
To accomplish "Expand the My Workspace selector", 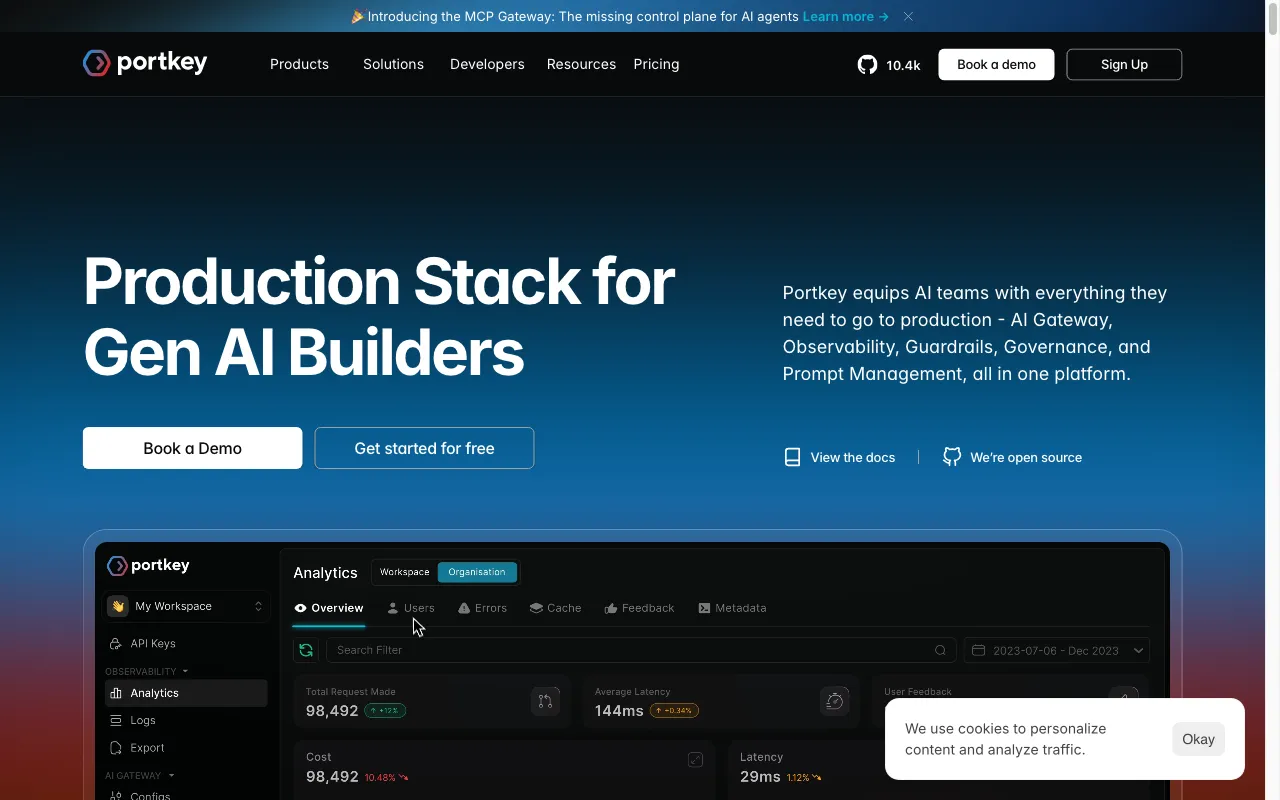I will coord(186,606).
